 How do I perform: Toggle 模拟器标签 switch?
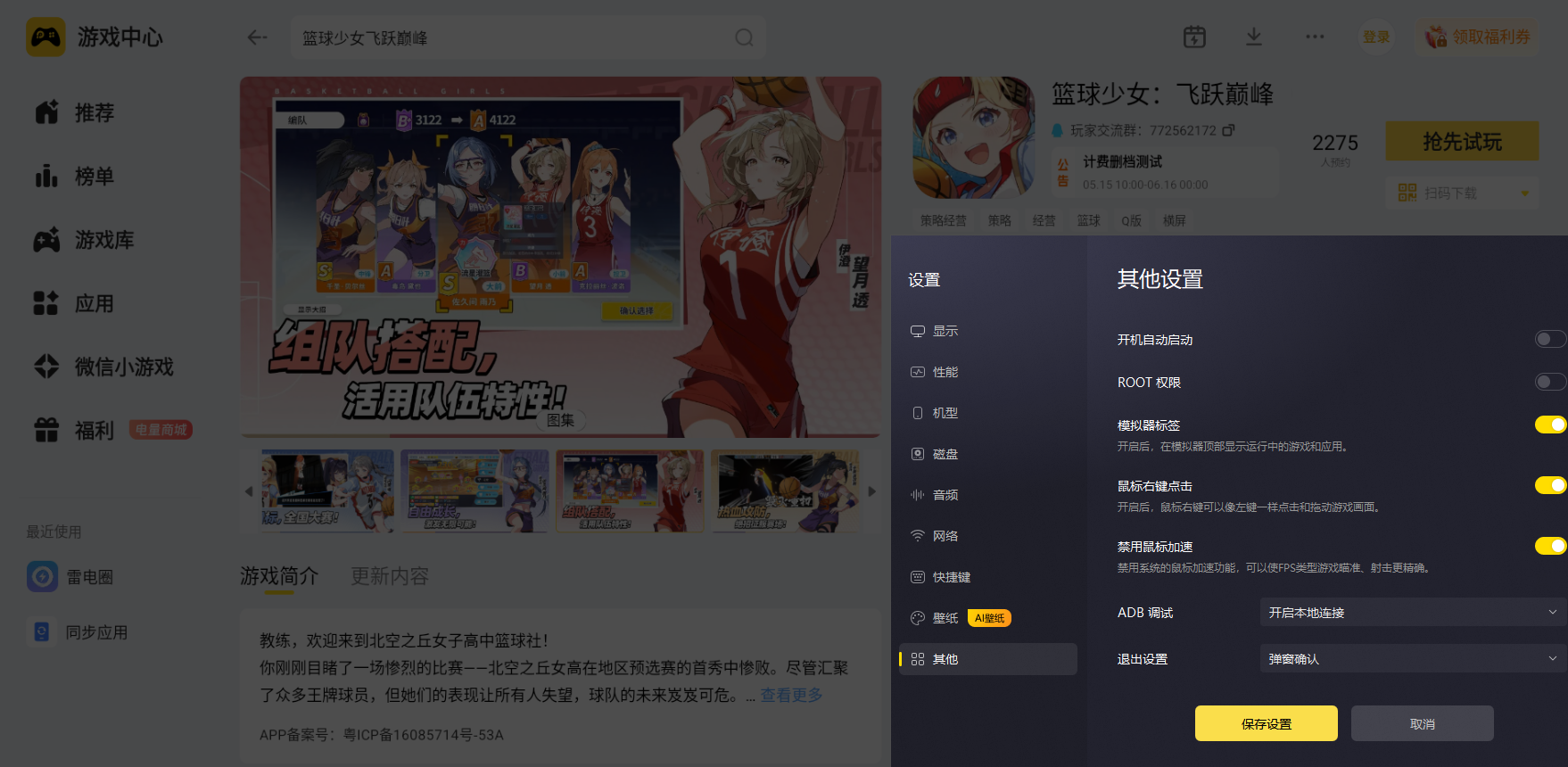click(1550, 425)
